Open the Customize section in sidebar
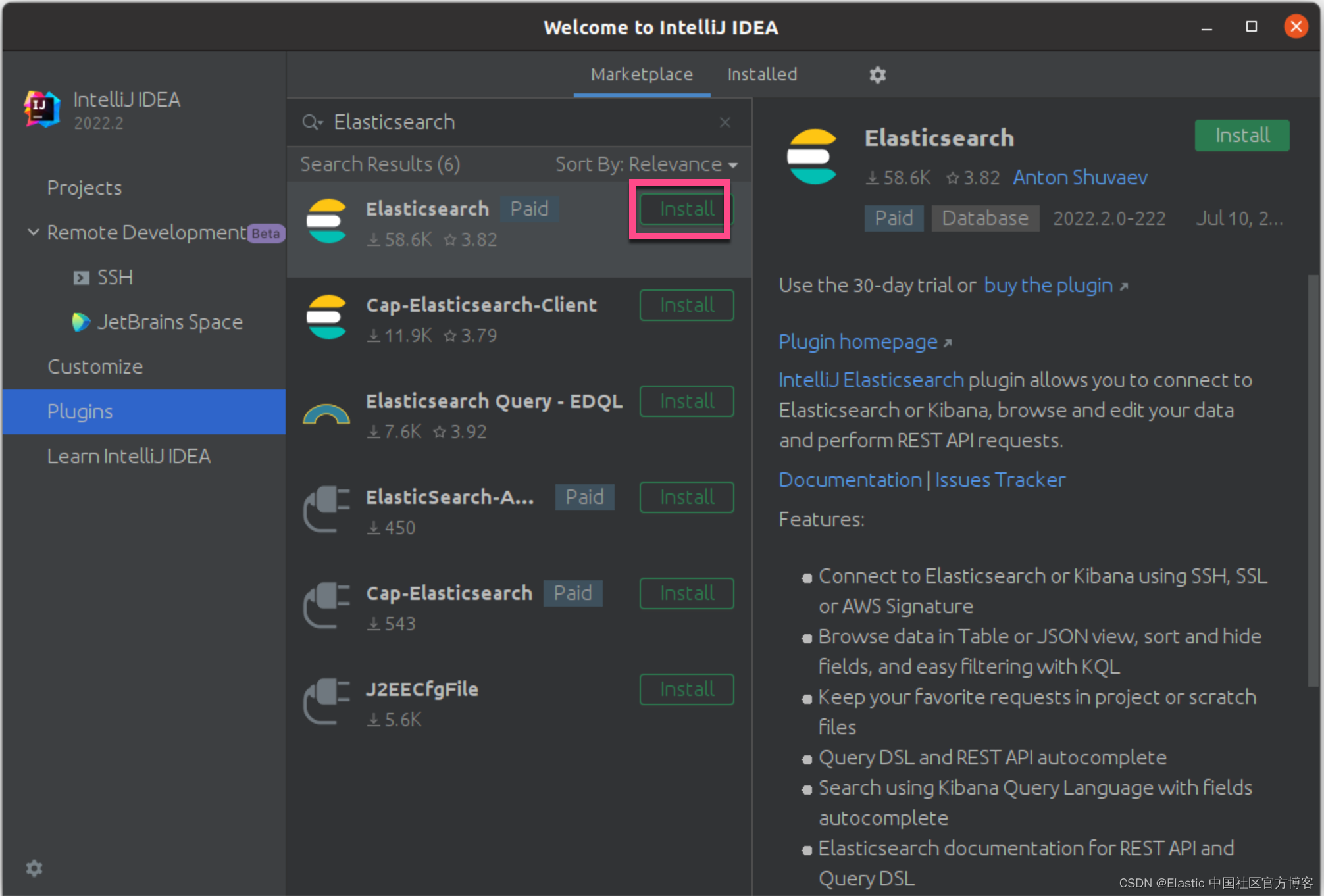 tap(95, 367)
